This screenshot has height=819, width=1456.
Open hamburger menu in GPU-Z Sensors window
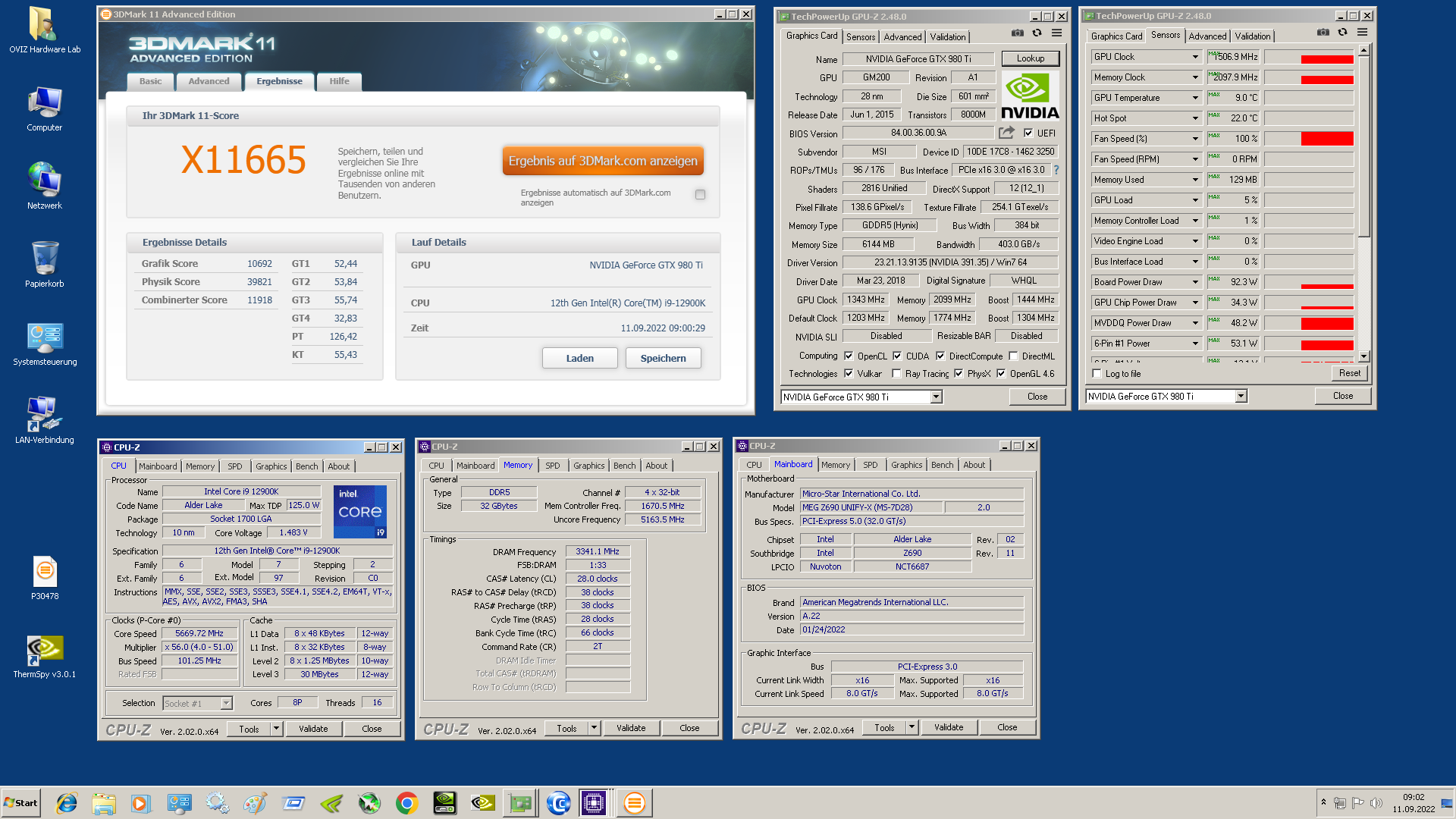1362,33
